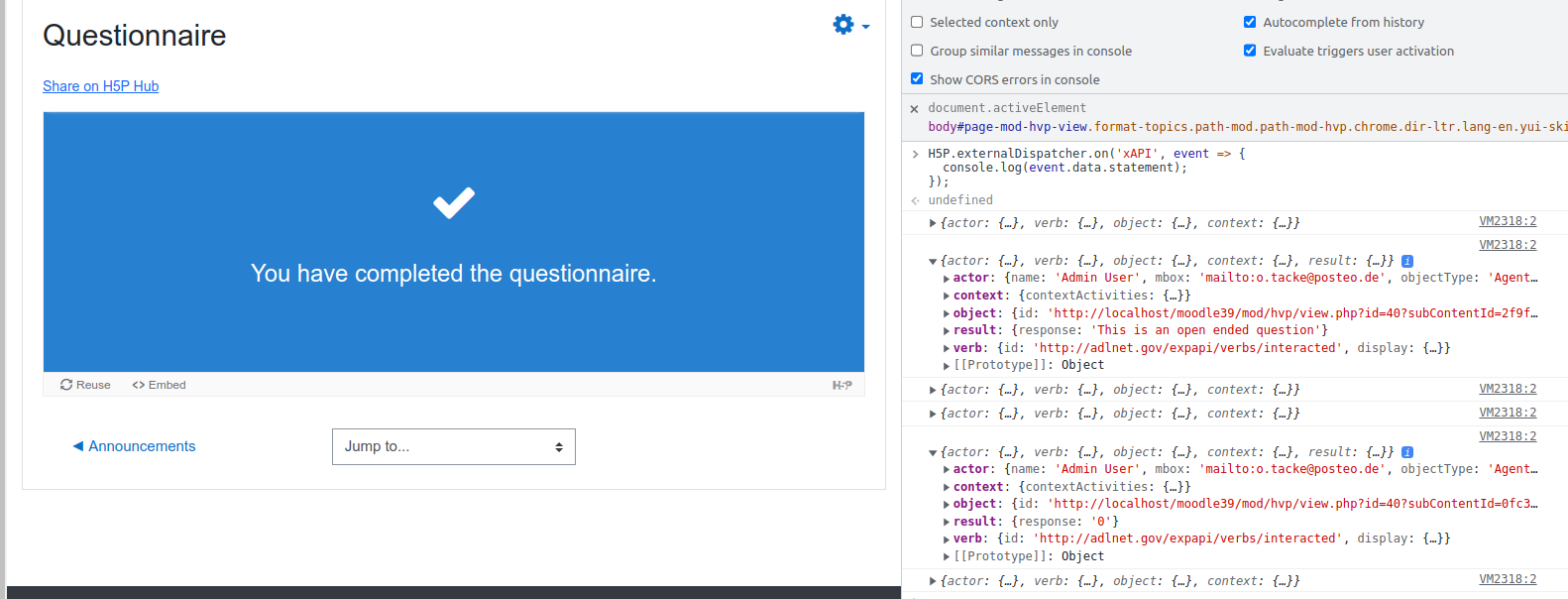Expand context row in the open-ended-question entry
Viewport: 1568px width, 599px height.
pyautogui.click(x=947, y=296)
